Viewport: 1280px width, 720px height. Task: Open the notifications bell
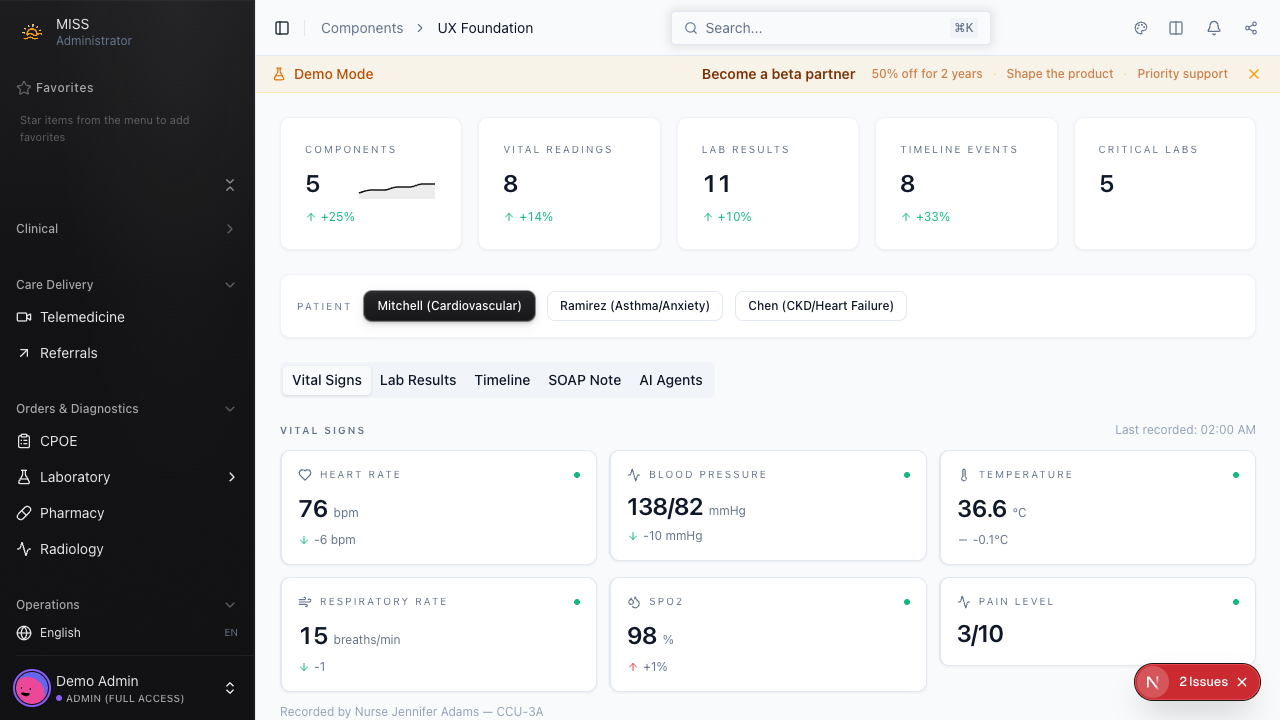1214,28
